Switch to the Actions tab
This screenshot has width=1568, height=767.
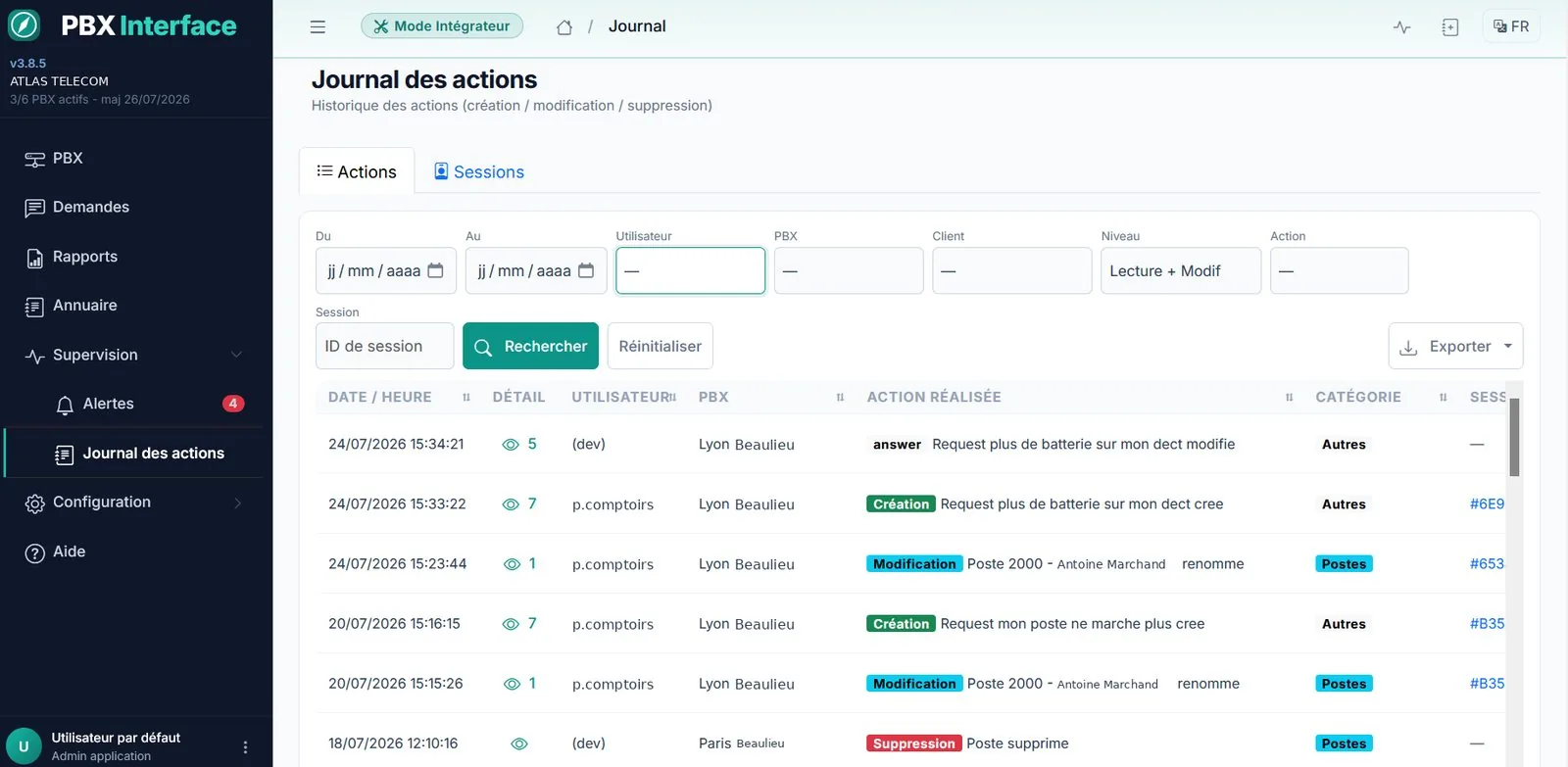pyautogui.click(x=357, y=171)
